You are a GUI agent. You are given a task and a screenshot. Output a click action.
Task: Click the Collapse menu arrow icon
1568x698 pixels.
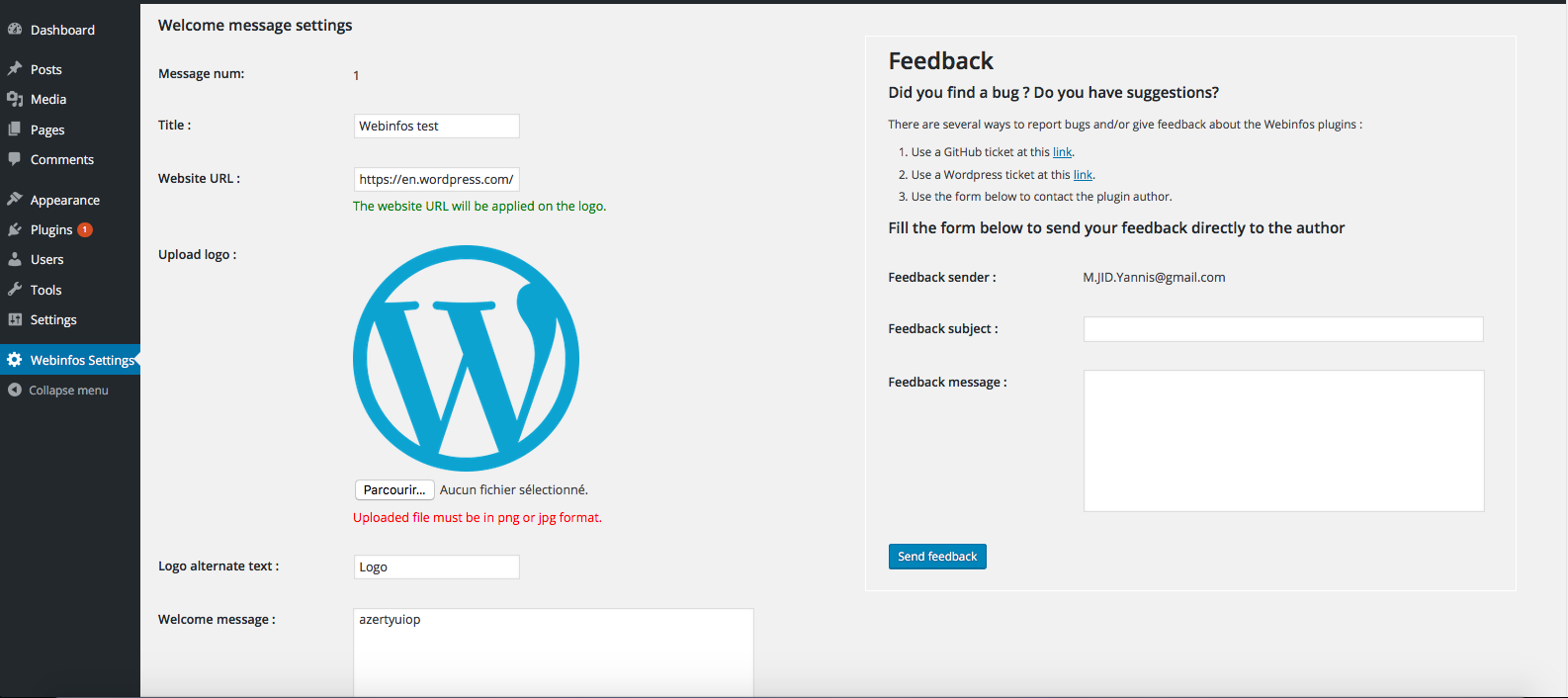coord(15,391)
